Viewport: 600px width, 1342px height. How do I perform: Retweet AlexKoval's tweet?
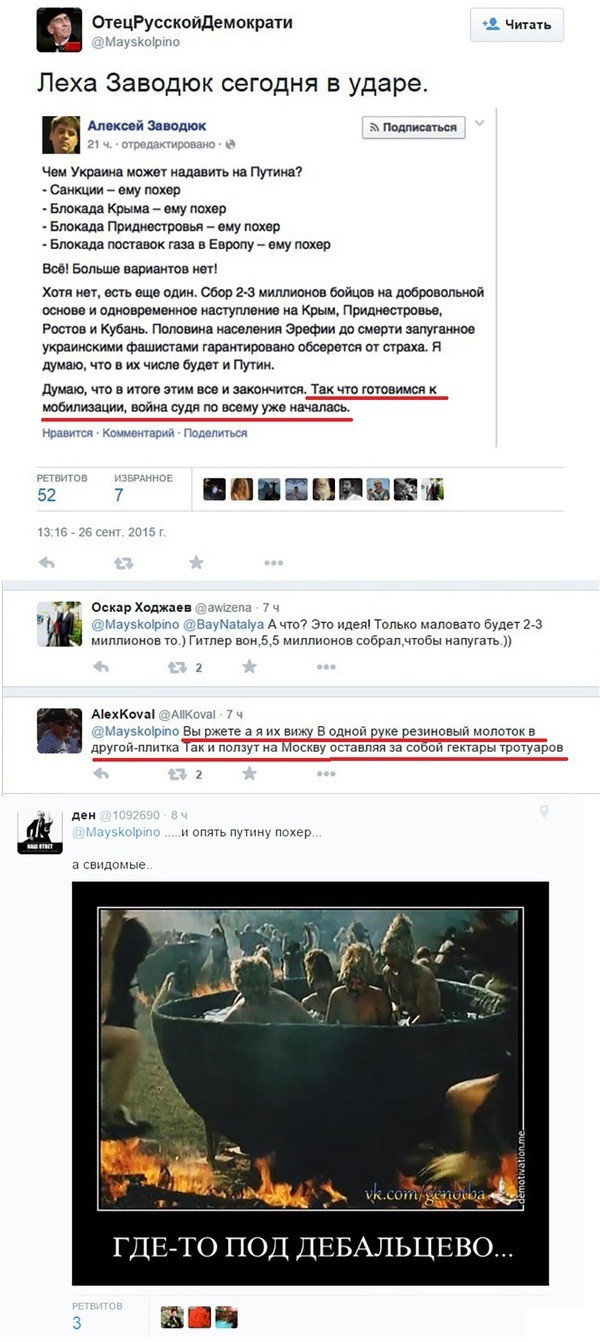click(x=176, y=773)
